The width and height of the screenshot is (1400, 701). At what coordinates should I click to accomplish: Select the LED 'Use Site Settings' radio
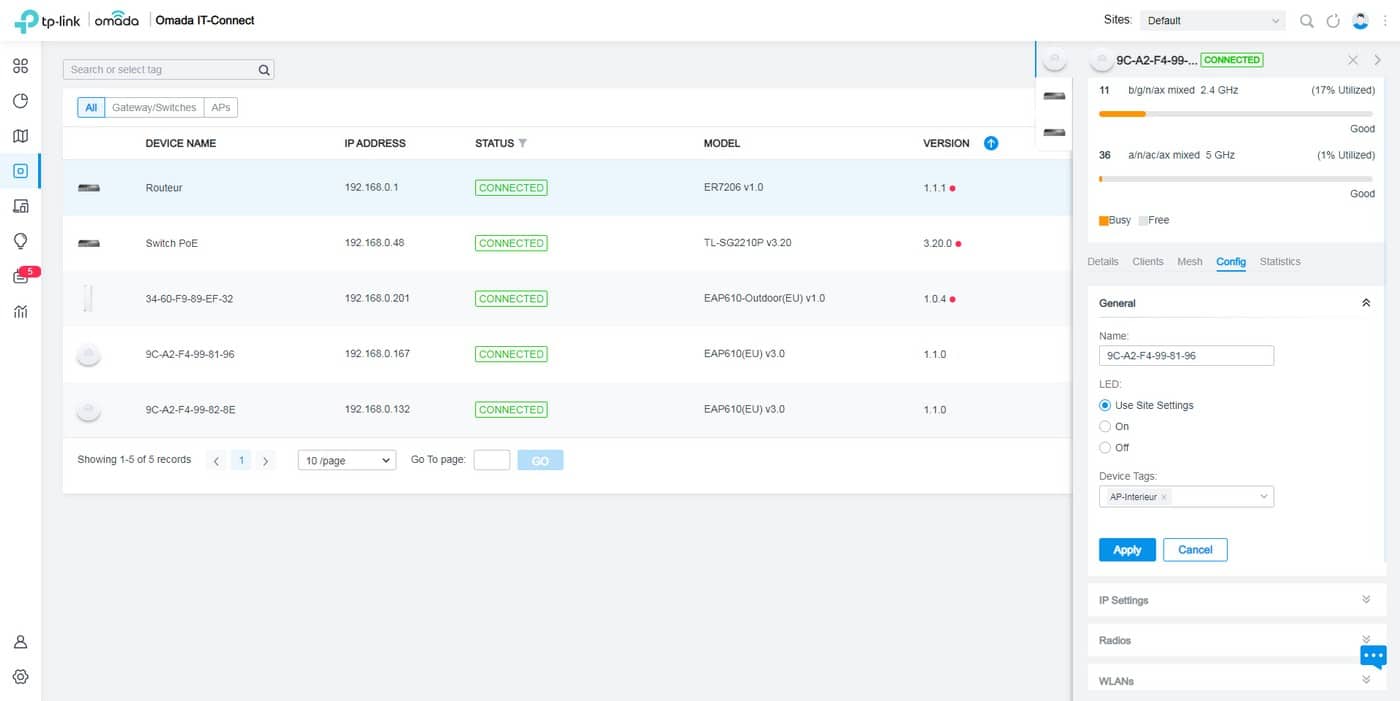click(x=1105, y=405)
